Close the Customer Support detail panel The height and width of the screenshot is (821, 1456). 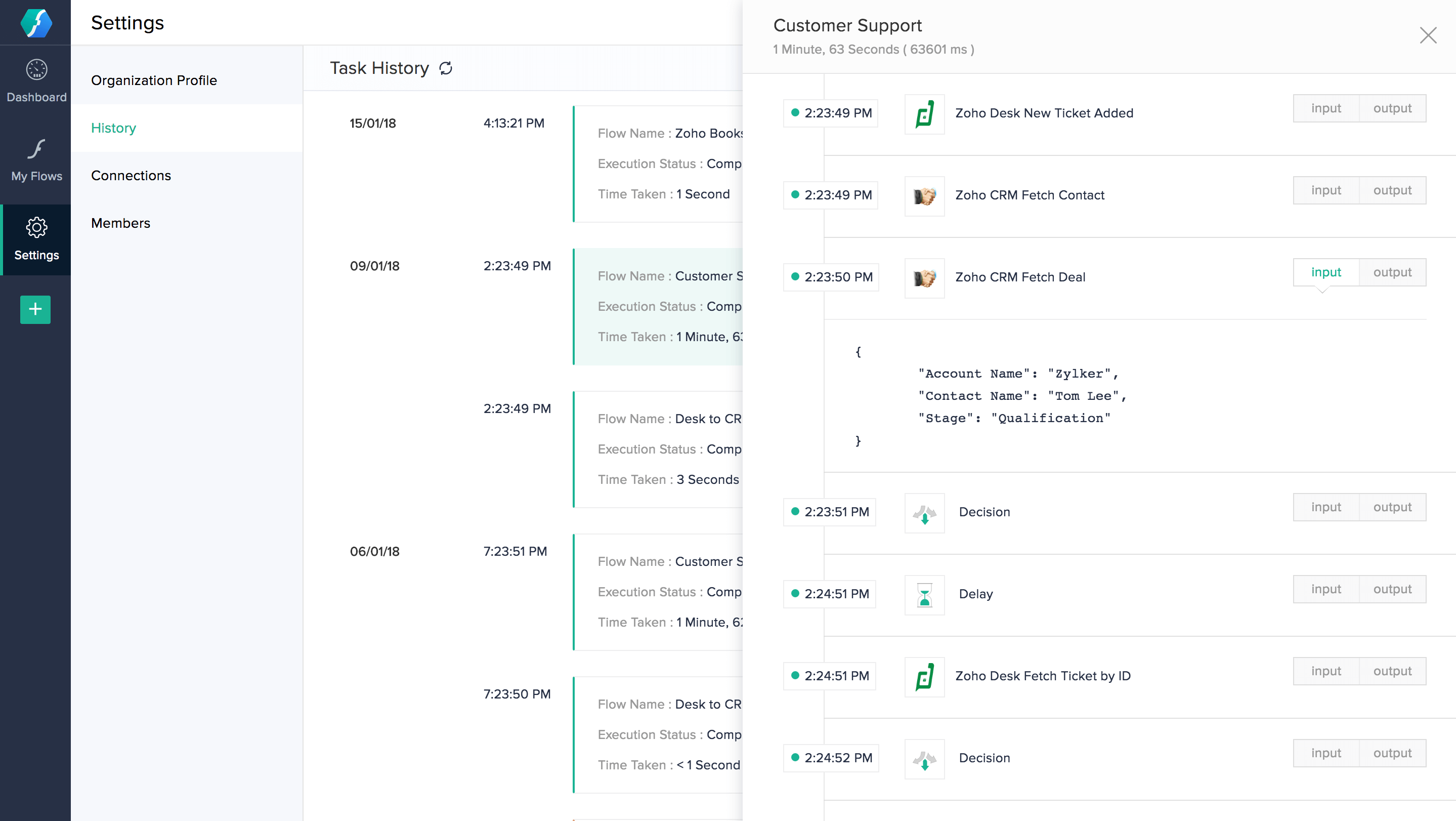1429,35
